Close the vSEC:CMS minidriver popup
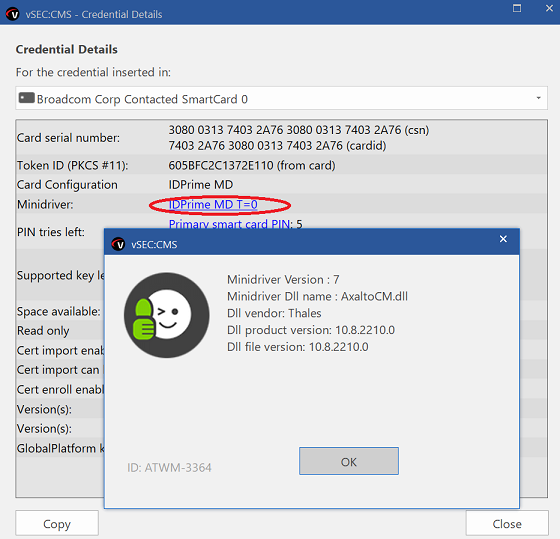560x539 pixels. click(x=503, y=239)
